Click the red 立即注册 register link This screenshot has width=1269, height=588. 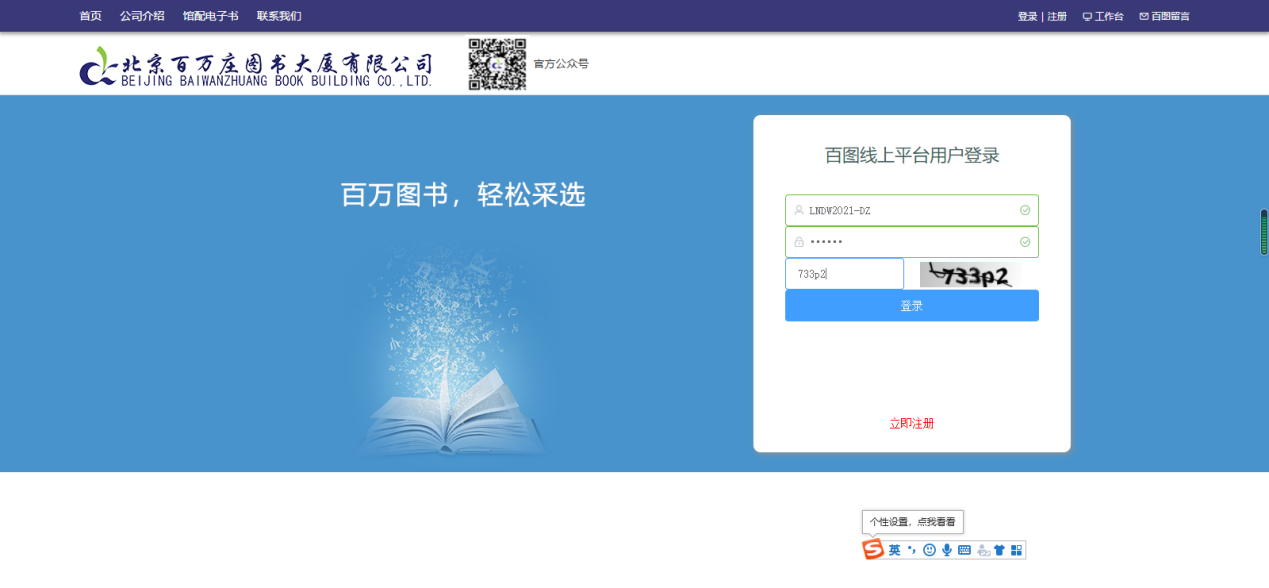[x=911, y=423]
